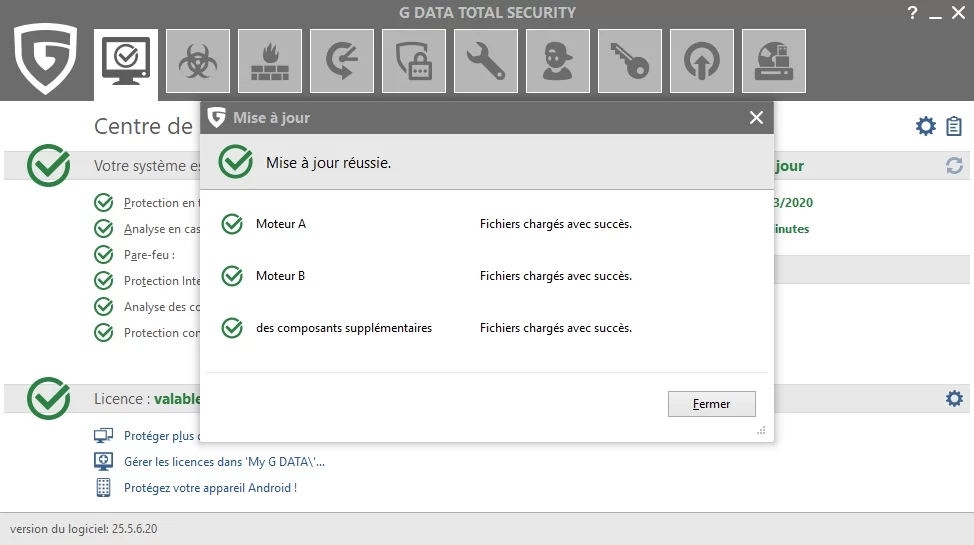The height and width of the screenshot is (545, 974).
Task: Click the Protection contre entry
Action: click(162, 333)
